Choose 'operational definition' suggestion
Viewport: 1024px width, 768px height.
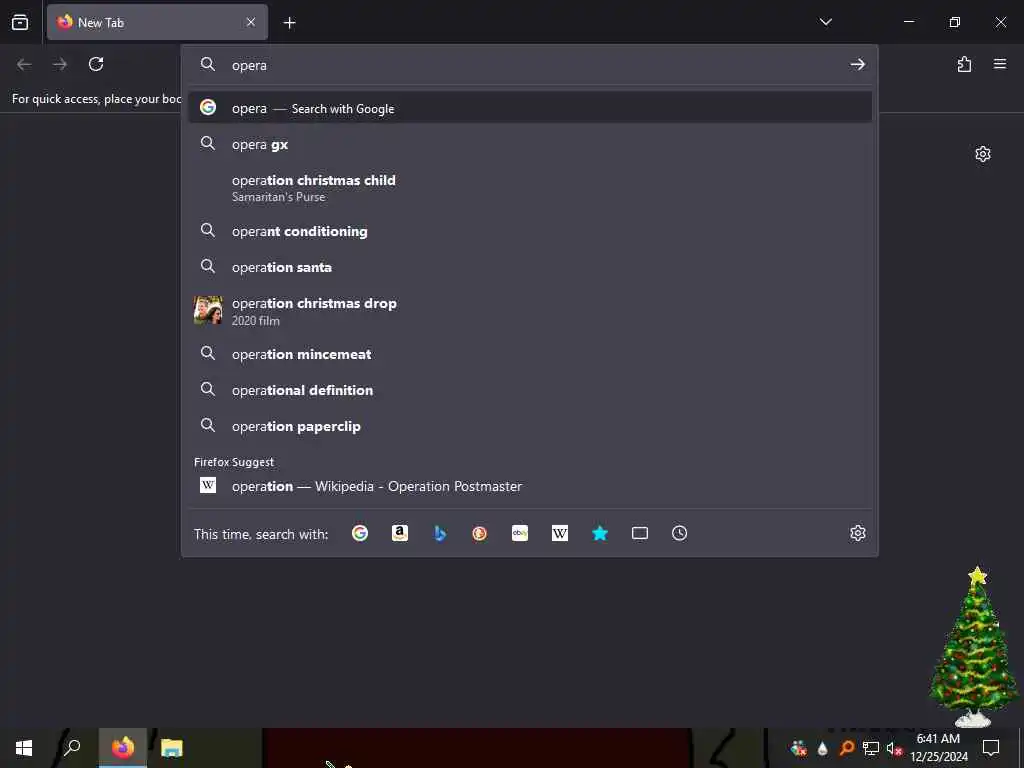530,390
